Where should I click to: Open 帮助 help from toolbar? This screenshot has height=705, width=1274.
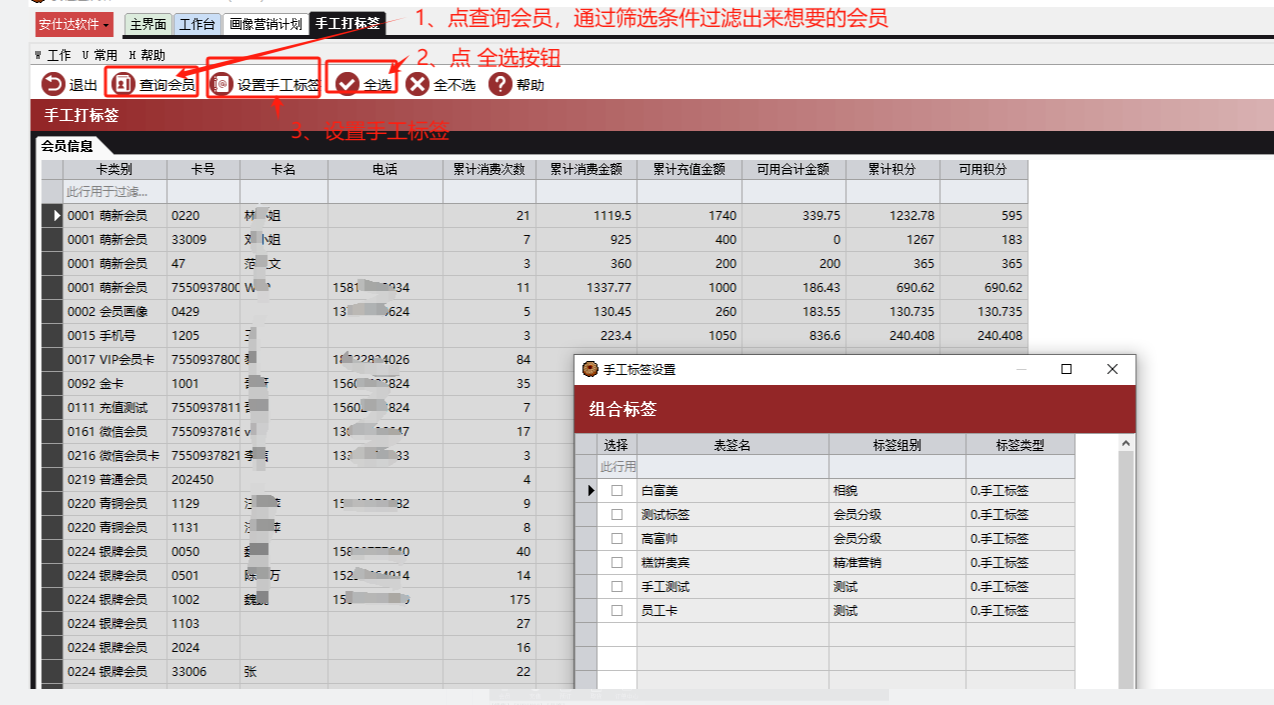(x=516, y=85)
